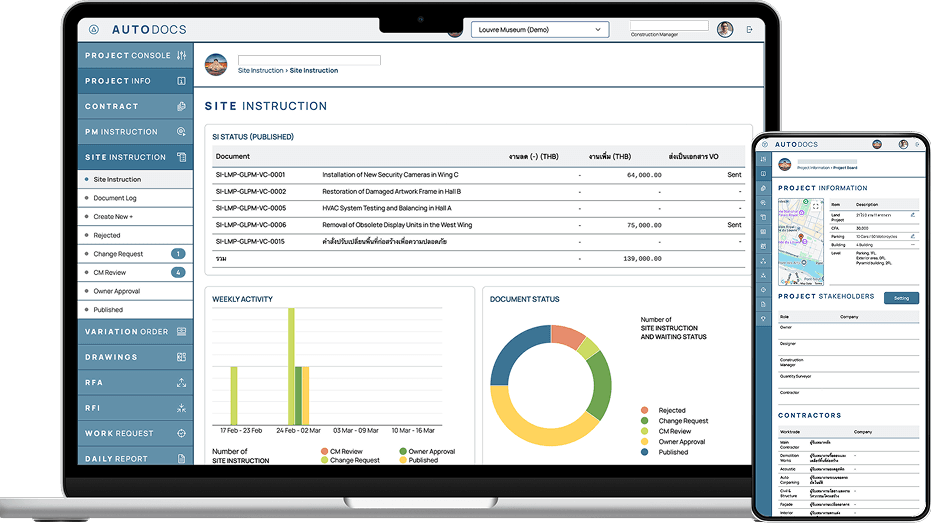Open the Project Console menu

pos(135,55)
